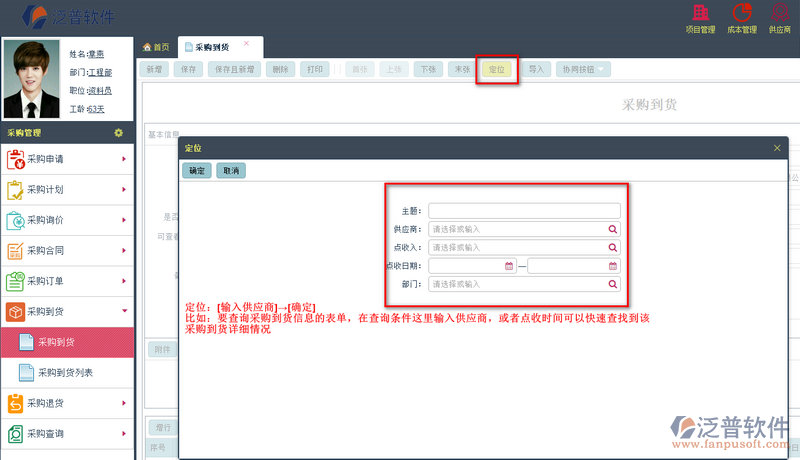This screenshot has width=800, height=460.
Task: Click the 工程部 department link
Action: coord(100,72)
